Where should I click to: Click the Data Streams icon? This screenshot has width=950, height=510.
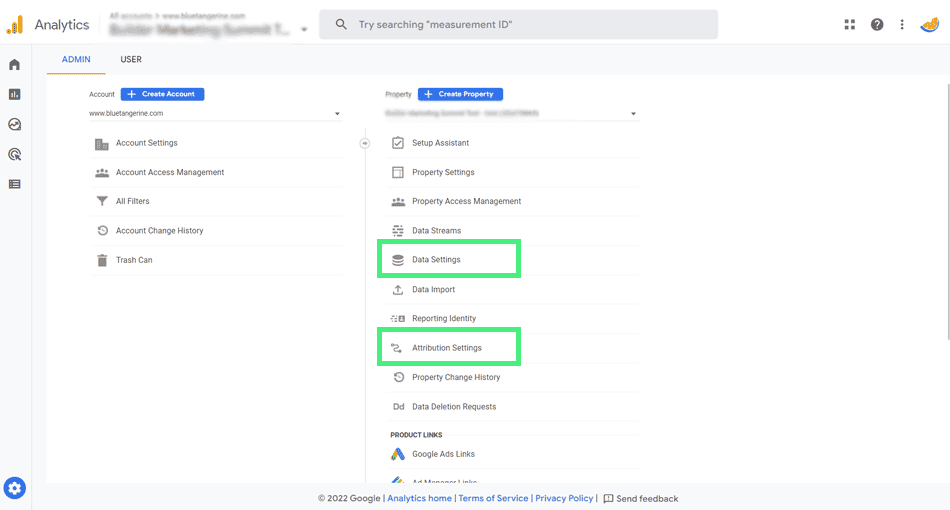pos(397,231)
